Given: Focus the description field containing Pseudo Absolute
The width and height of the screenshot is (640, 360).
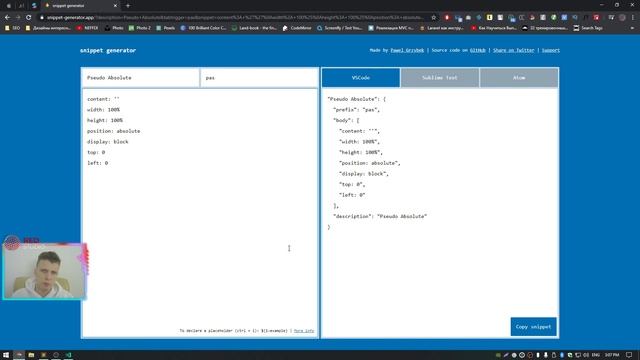Looking at the screenshot, I should tap(140, 78).
